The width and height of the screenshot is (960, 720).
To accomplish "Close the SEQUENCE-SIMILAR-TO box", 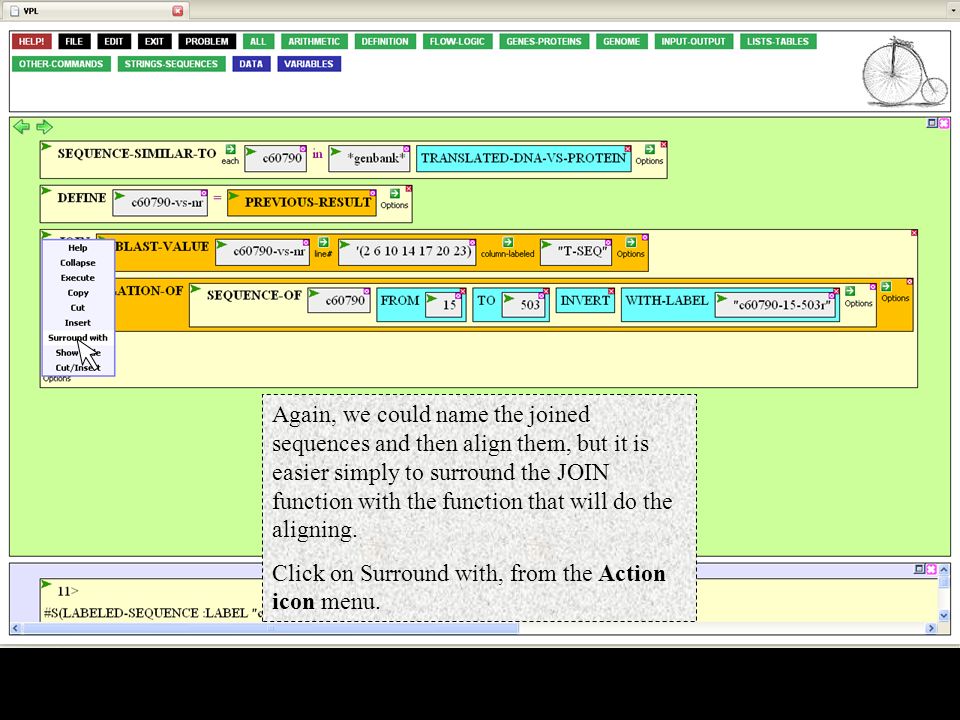I will 664,144.
